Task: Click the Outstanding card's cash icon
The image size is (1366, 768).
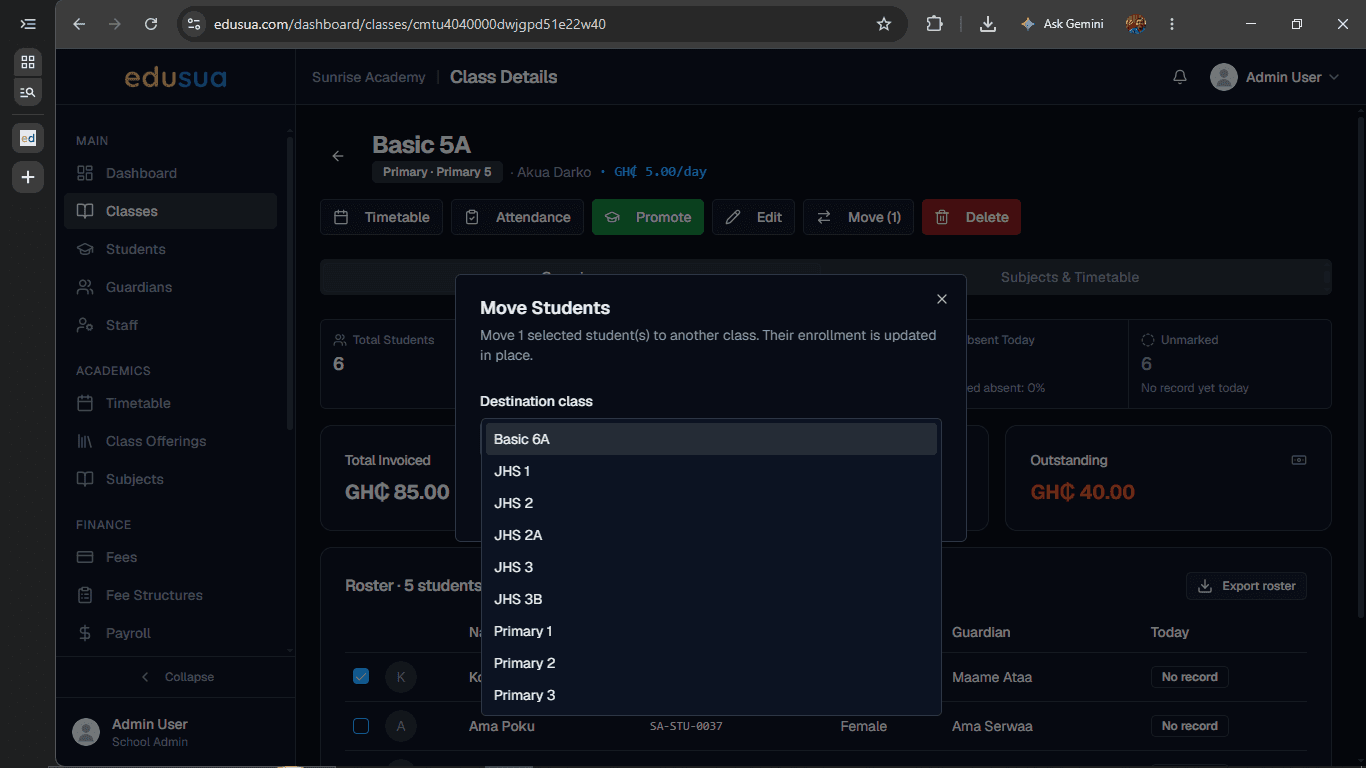Action: click(1299, 460)
